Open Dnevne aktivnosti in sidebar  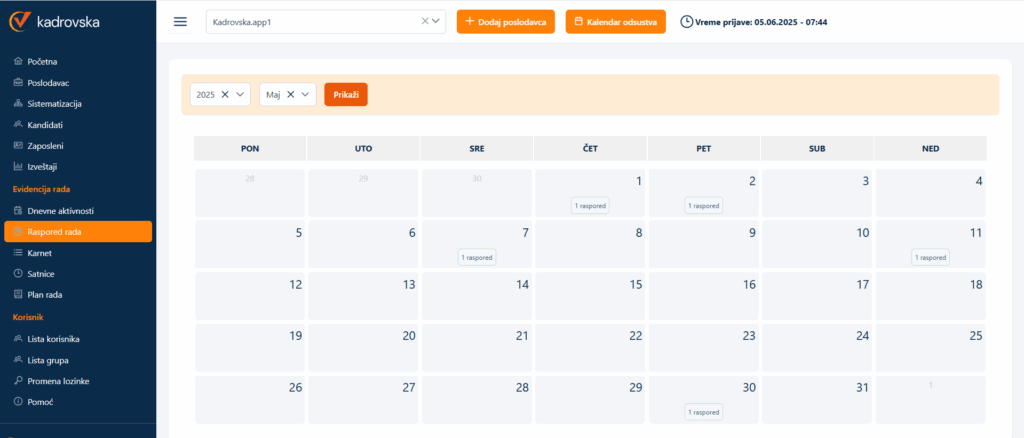[x=60, y=211]
